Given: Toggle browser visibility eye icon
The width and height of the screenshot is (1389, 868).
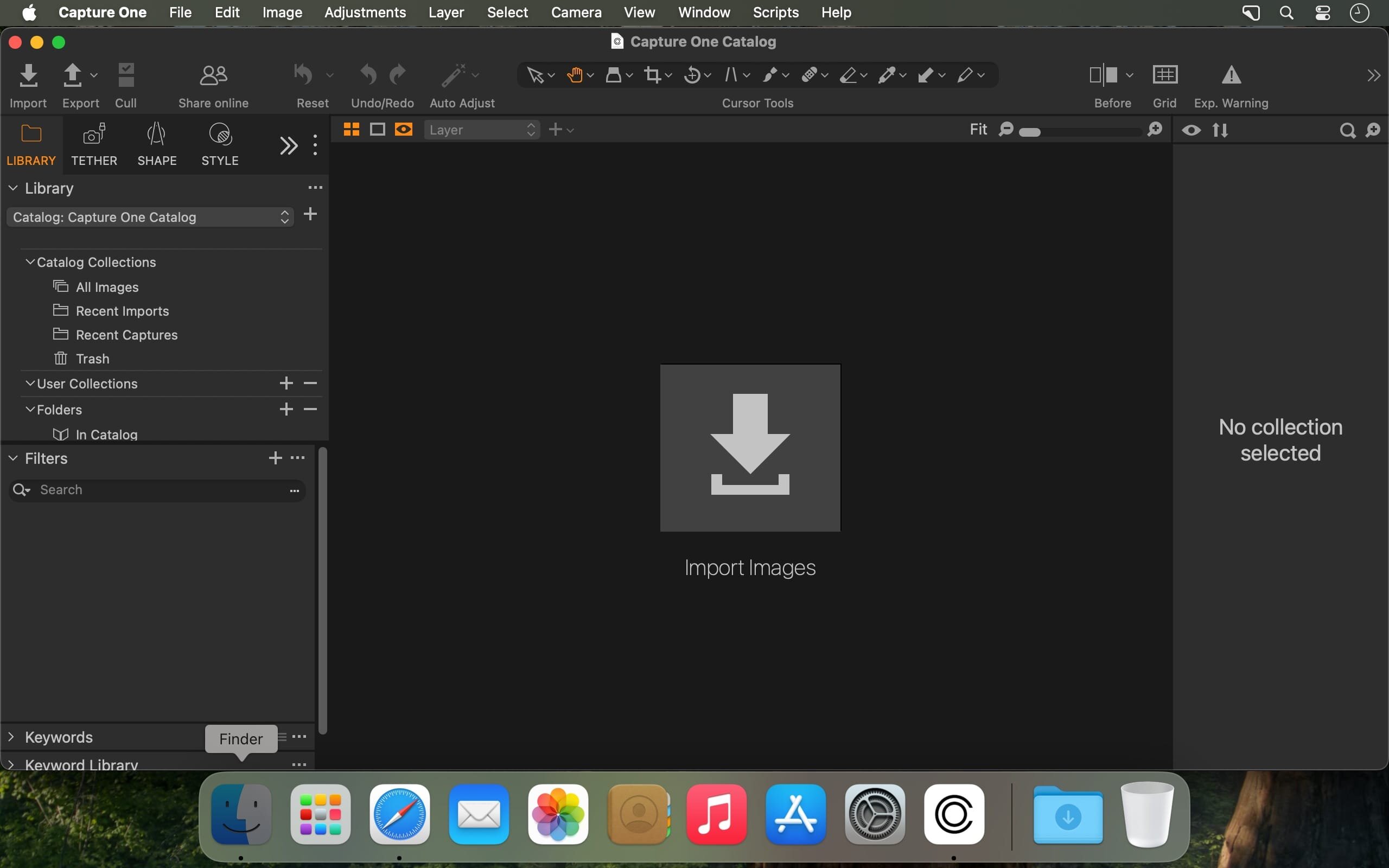Looking at the screenshot, I should 1191,130.
